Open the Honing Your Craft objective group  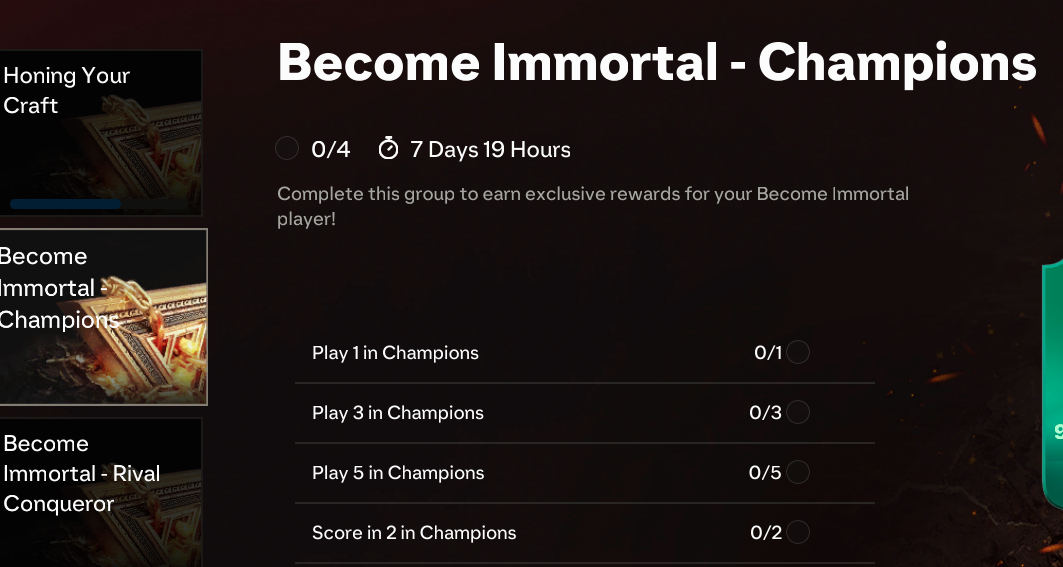pos(100,132)
